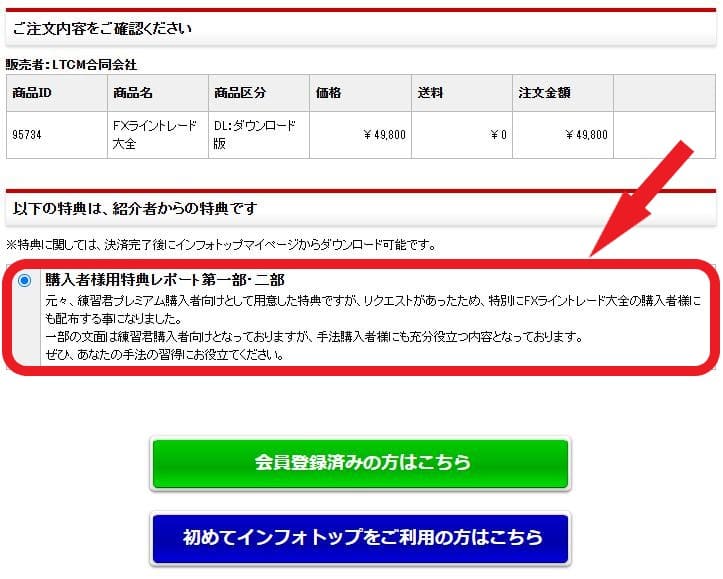
Task: Click the blue 初めてインフォトップをご利用の方はこちら button
Action: (x=360, y=538)
